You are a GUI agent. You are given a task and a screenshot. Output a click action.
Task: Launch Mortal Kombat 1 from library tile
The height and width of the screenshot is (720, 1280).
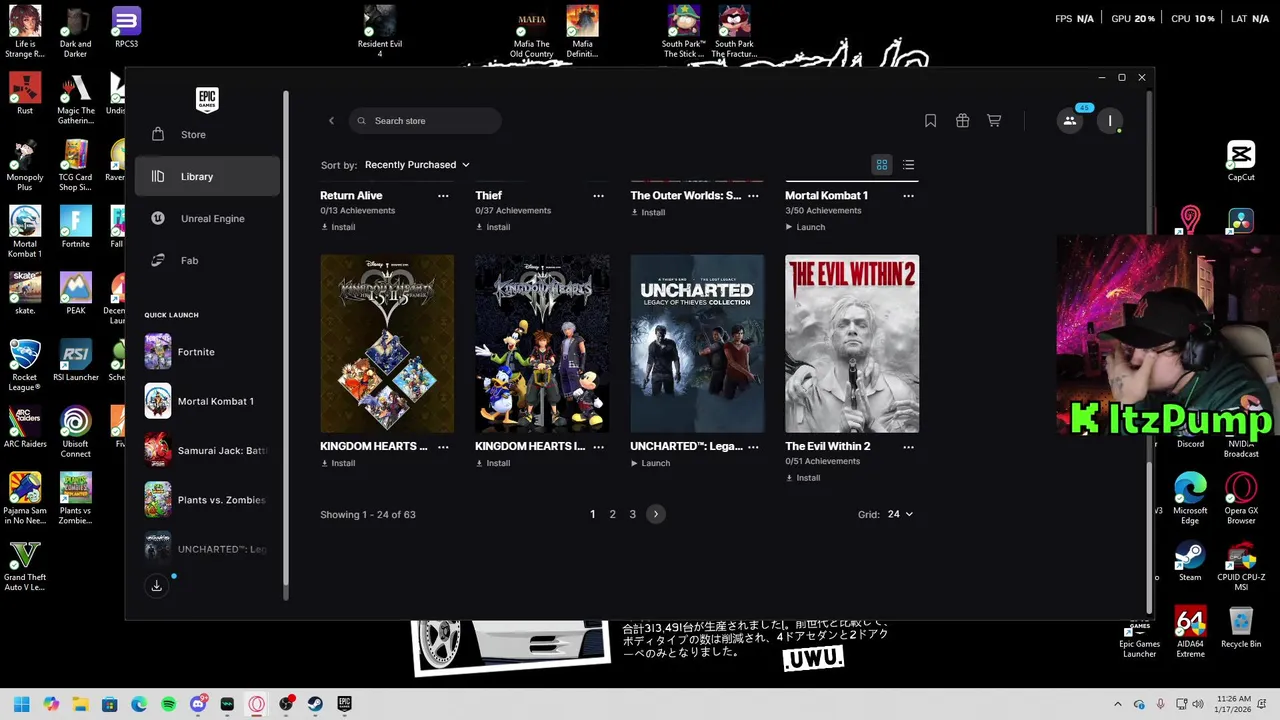pos(805,227)
